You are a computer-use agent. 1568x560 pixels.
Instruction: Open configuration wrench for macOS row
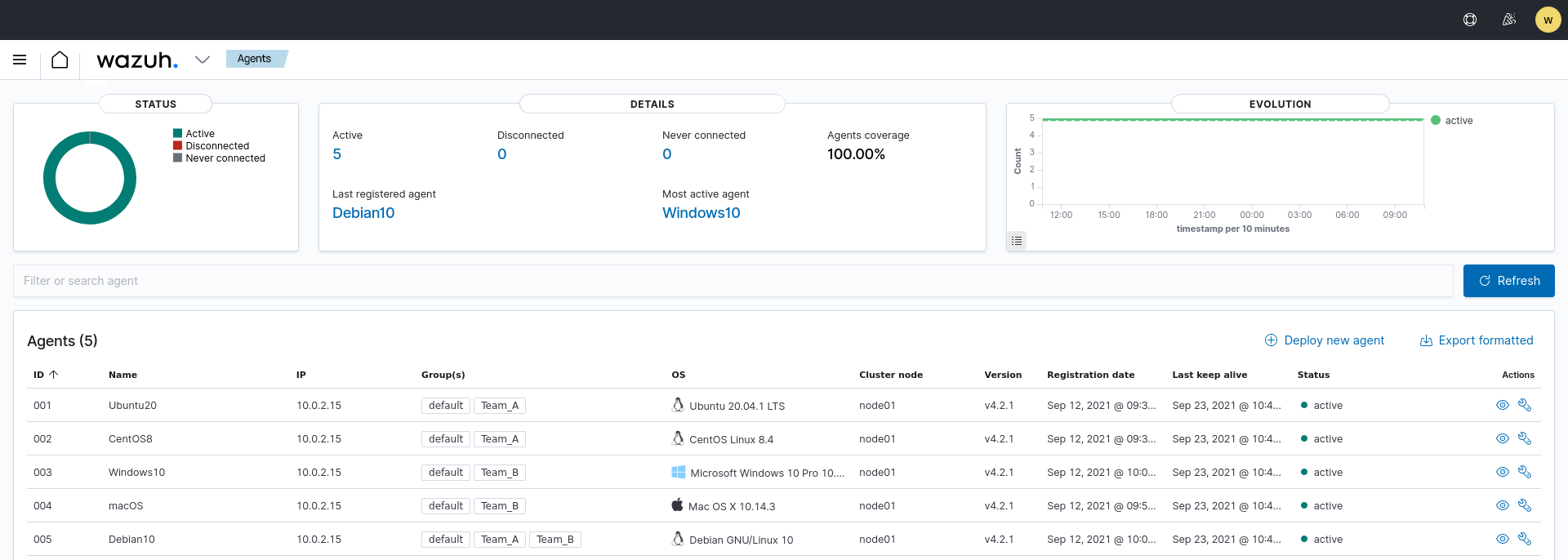[1524, 505]
